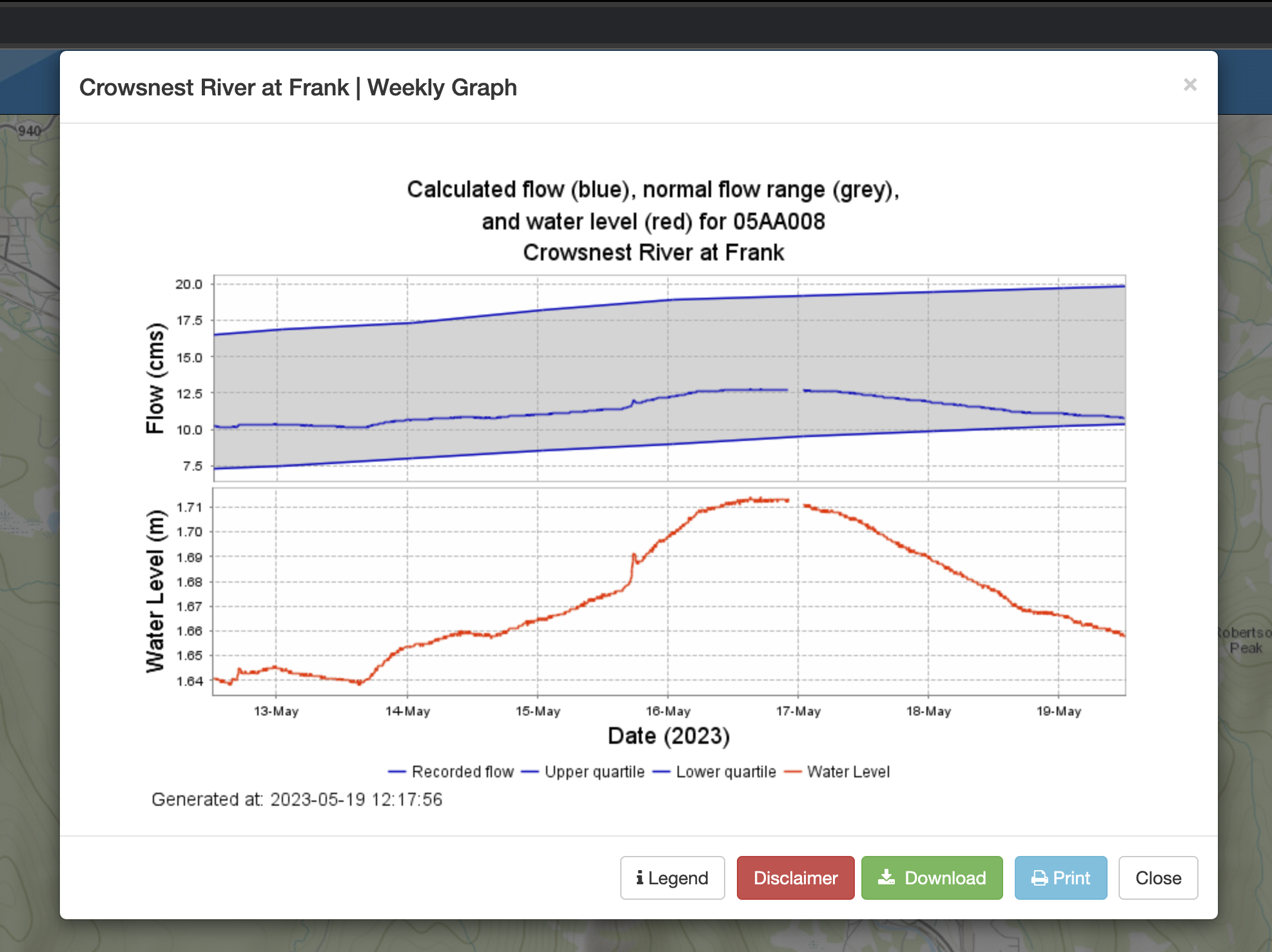Screen dimensions: 1272x952
Task: Click the '15.0' flow axis value
Action: click(x=190, y=357)
